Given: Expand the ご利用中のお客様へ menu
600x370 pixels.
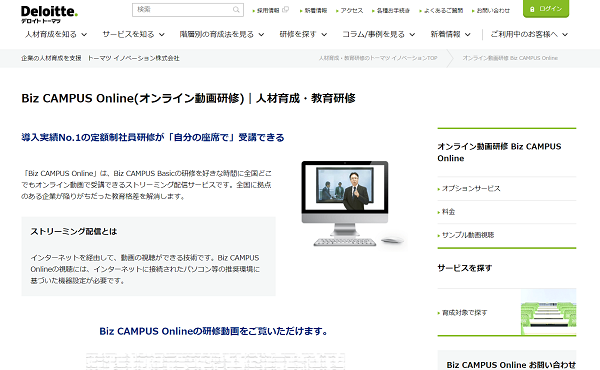Looking at the screenshot, I should click(x=529, y=34).
